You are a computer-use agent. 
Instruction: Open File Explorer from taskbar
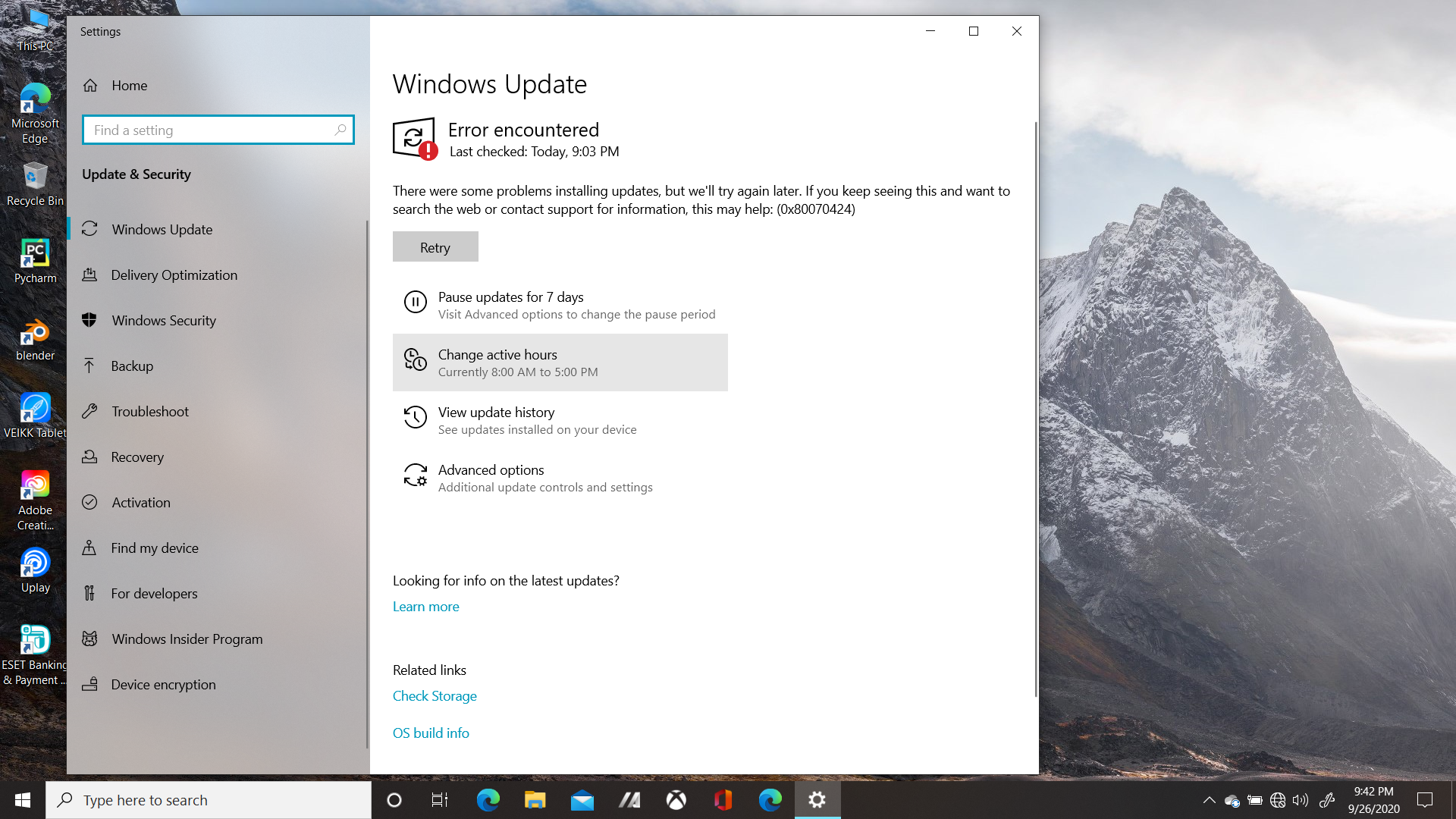point(535,800)
